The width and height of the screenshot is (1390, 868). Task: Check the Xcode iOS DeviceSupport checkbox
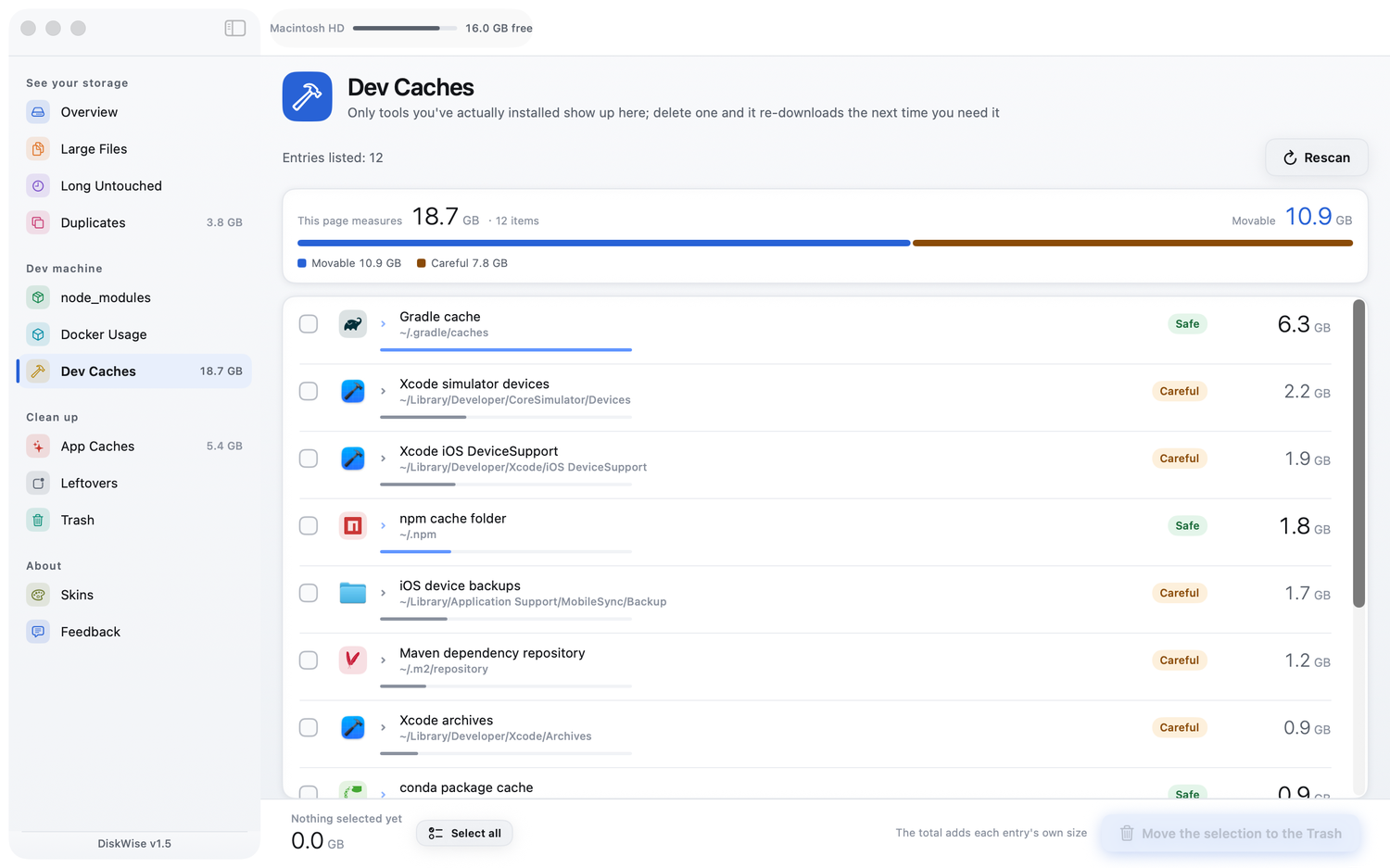click(309, 459)
